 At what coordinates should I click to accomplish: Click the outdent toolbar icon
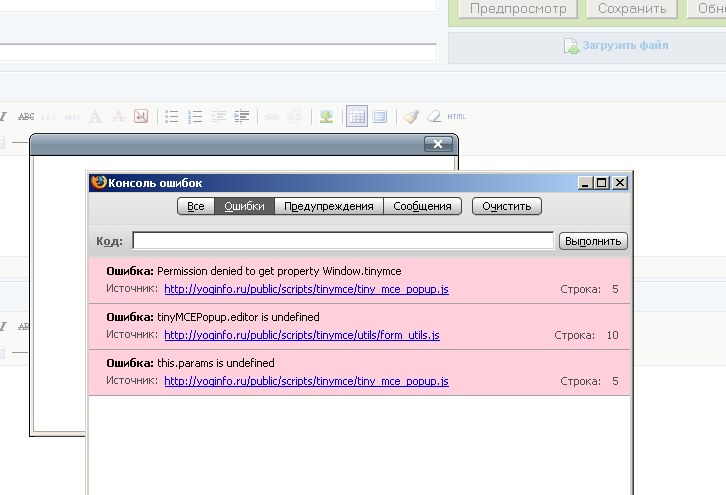coord(218,117)
